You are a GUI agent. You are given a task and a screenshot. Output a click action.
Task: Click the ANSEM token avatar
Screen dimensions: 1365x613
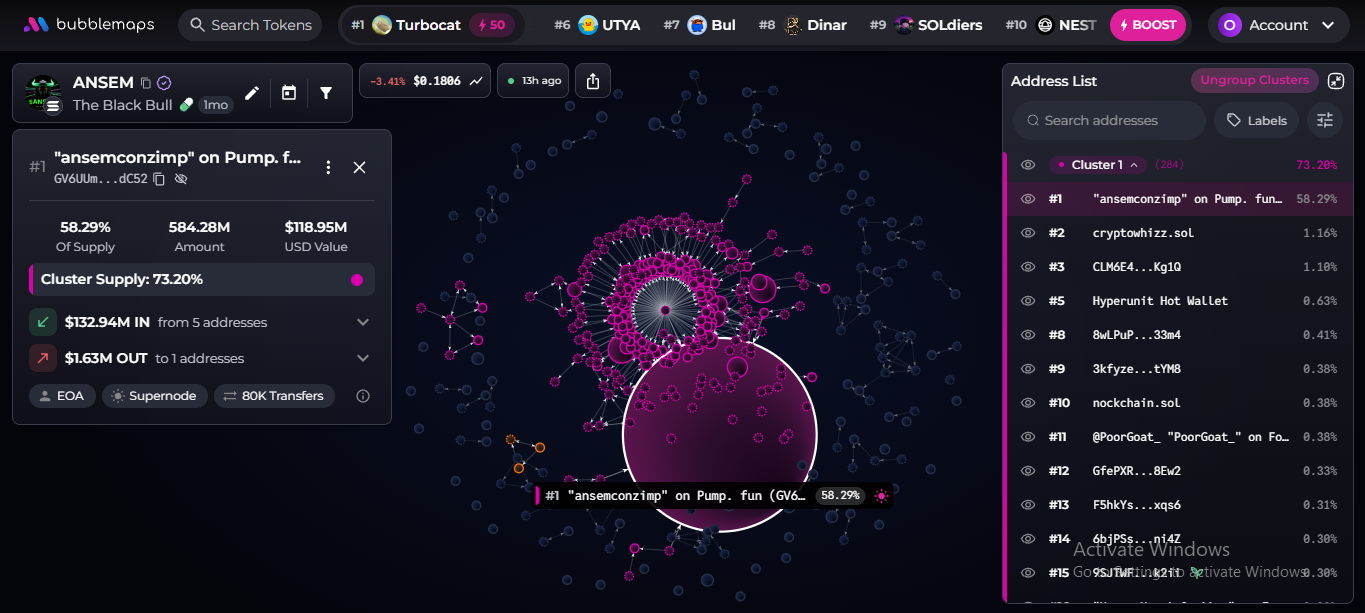click(43, 93)
